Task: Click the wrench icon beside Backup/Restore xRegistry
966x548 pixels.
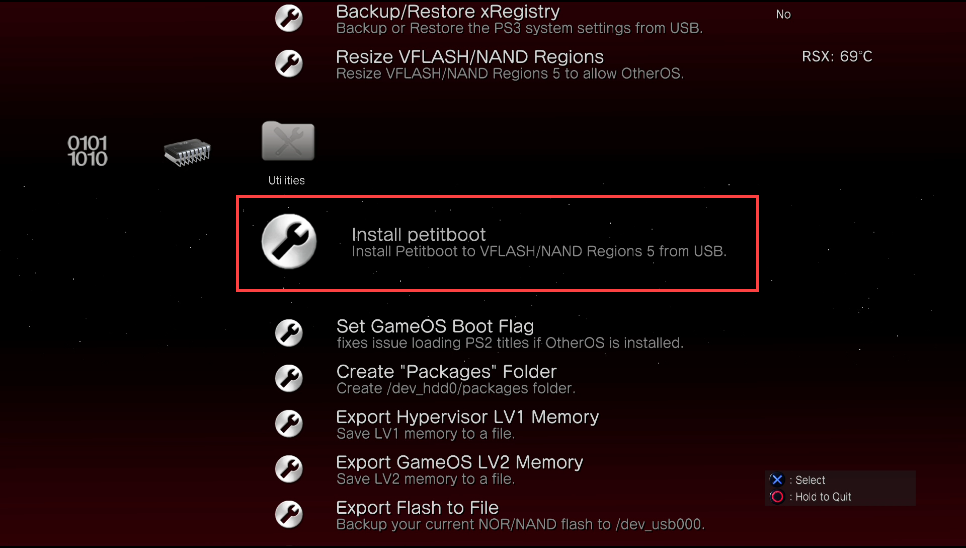Action: pyautogui.click(x=289, y=18)
